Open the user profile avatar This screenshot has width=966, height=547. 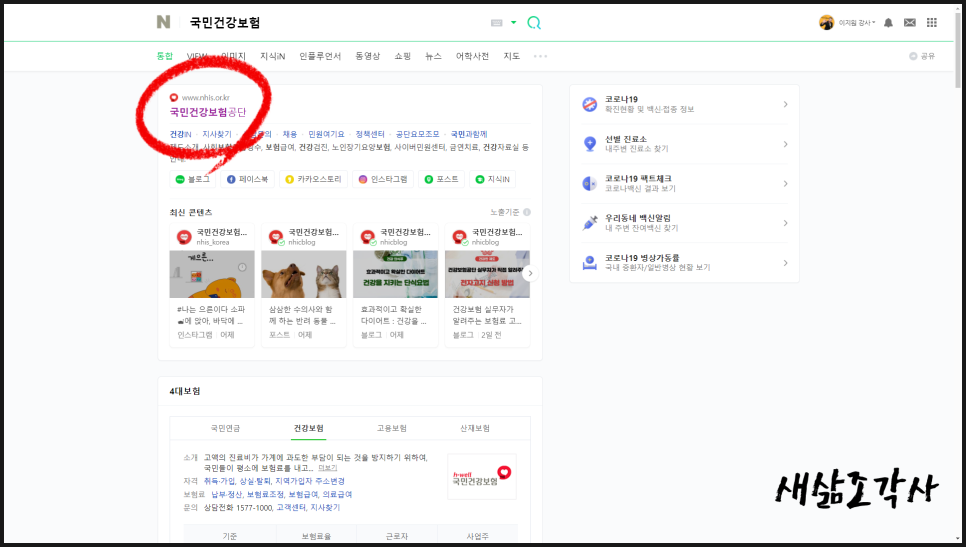tap(826, 23)
